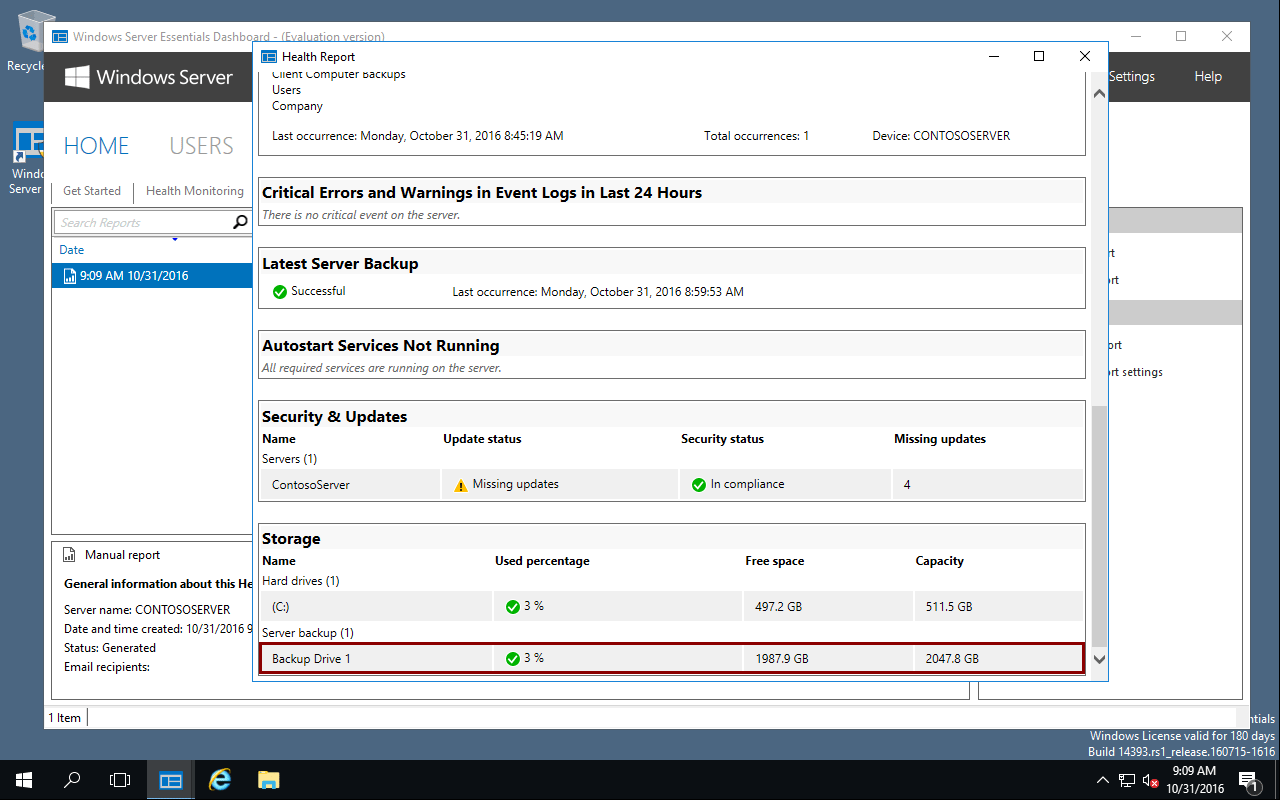Click the 497.2 GB free space value
1280x800 pixels.
(x=780, y=607)
